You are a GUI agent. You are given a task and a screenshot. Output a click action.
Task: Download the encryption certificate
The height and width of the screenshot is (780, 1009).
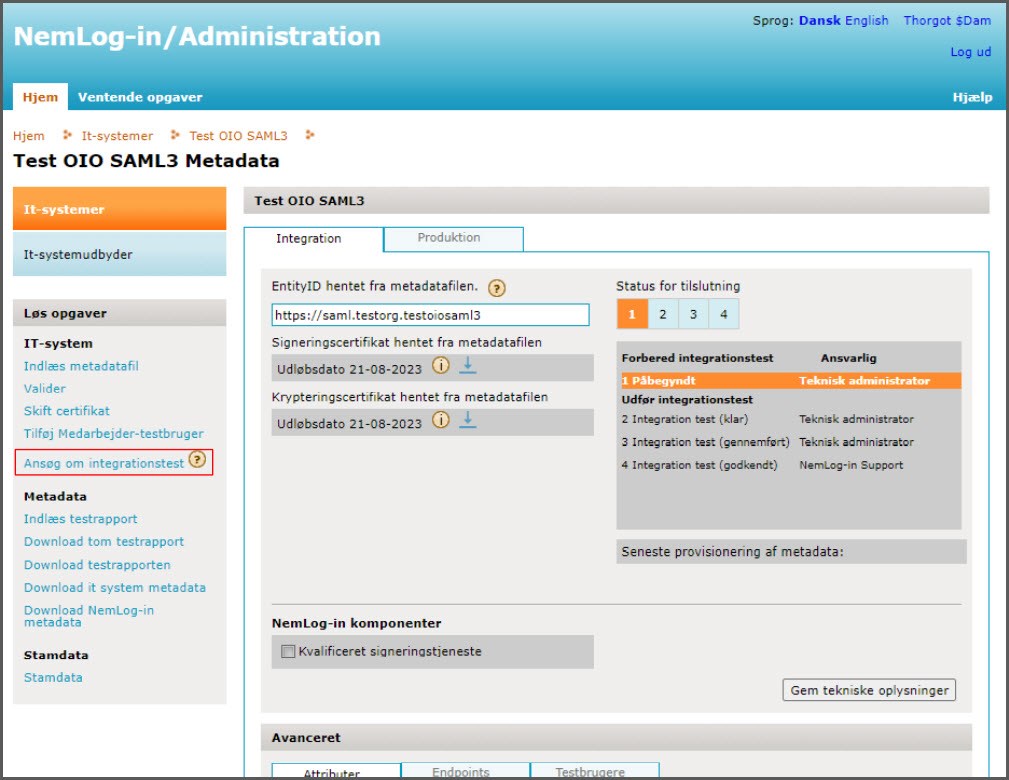tap(468, 420)
